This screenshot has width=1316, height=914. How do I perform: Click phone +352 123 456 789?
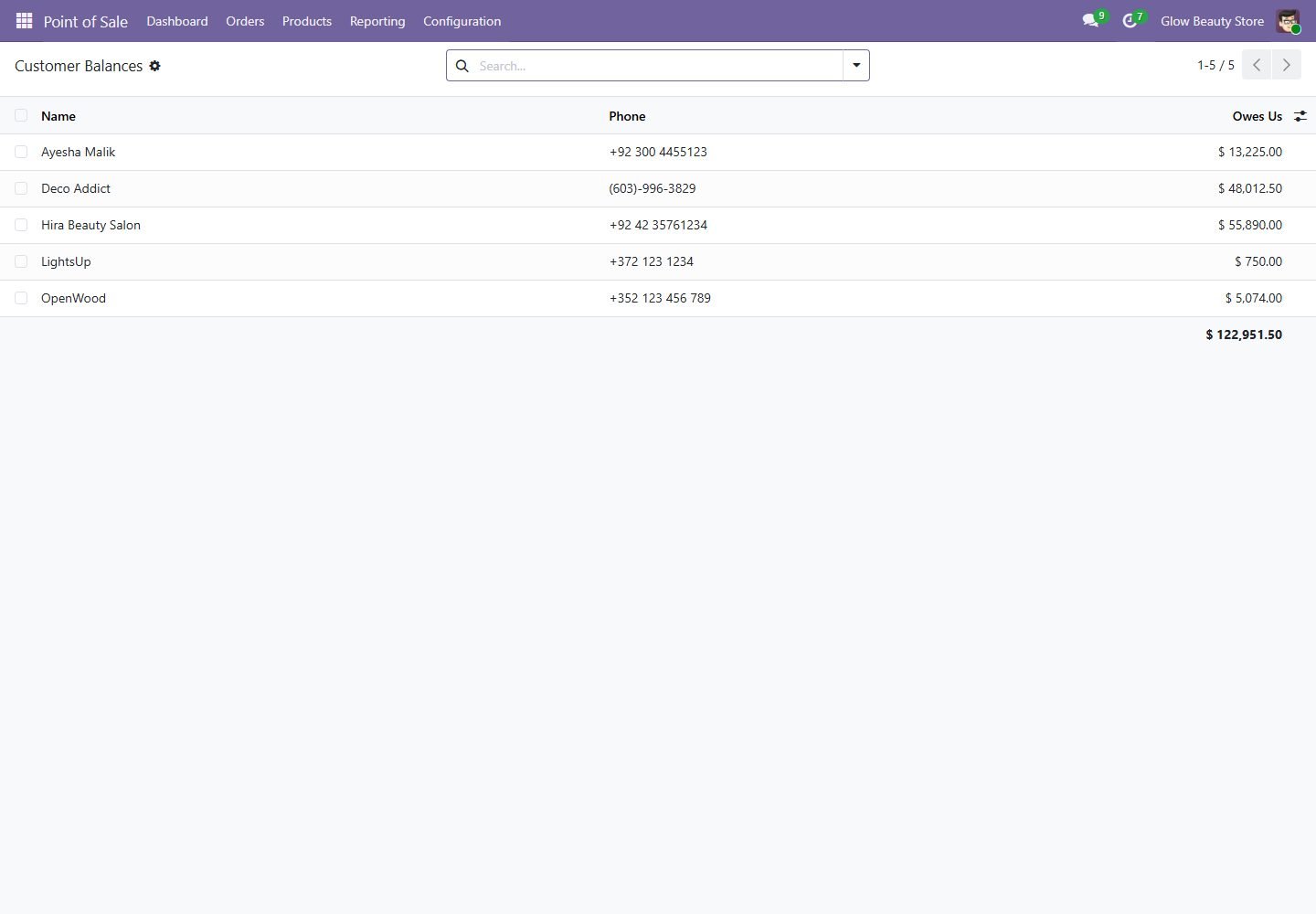[x=660, y=298]
